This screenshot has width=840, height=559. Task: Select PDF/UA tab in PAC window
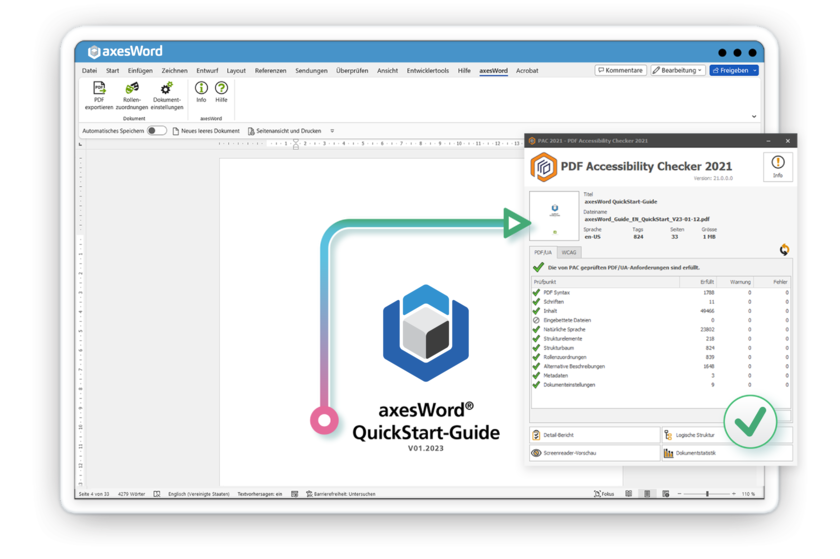(543, 252)
